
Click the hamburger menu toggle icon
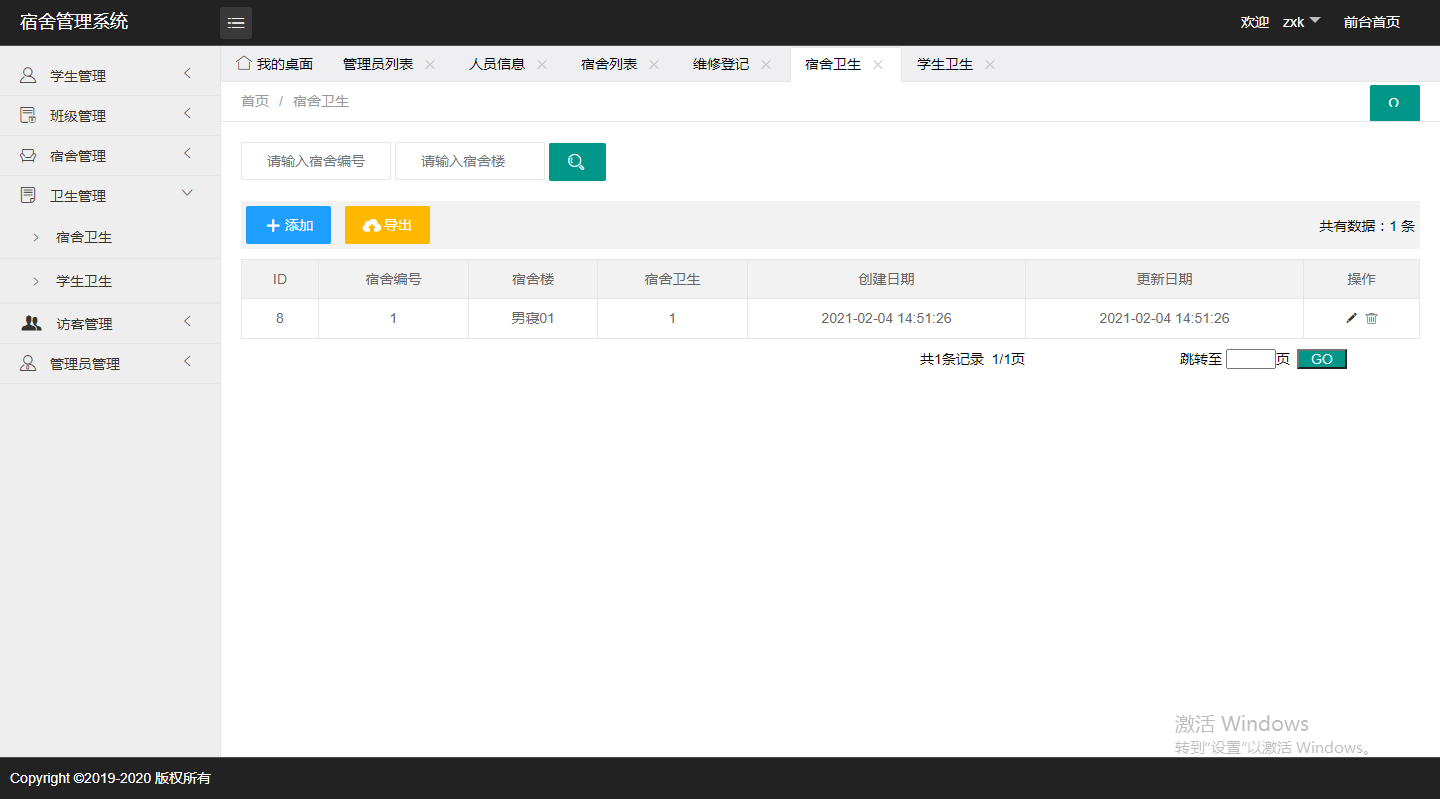pos(236,23)
